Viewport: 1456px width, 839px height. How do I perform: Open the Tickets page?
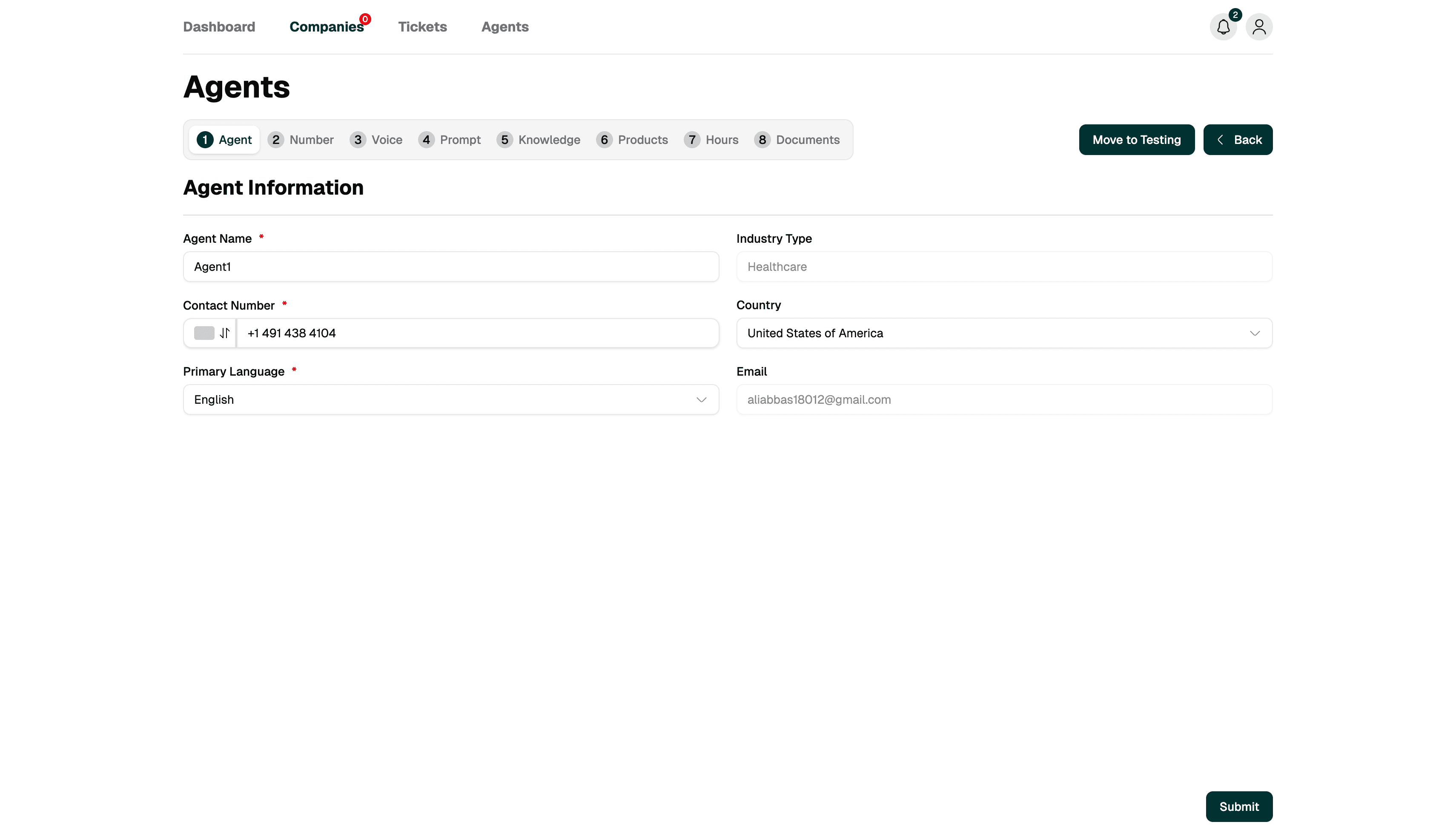(x=422, y=26)
